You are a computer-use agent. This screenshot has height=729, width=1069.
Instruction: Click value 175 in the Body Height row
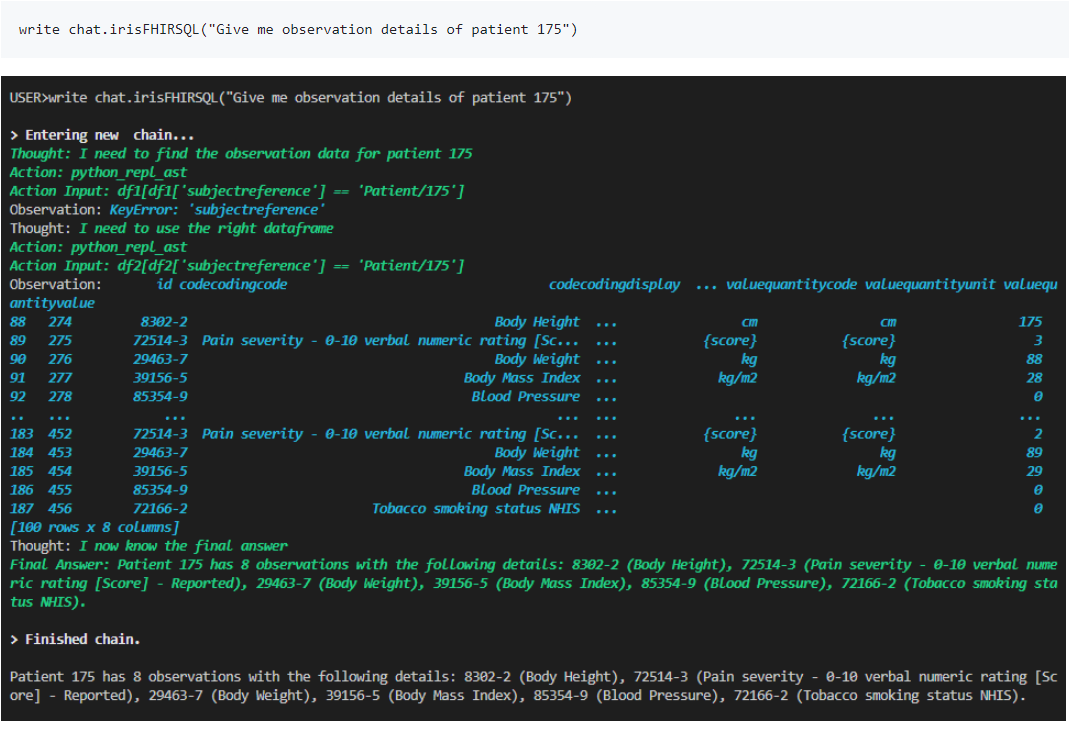(1030, 322)
